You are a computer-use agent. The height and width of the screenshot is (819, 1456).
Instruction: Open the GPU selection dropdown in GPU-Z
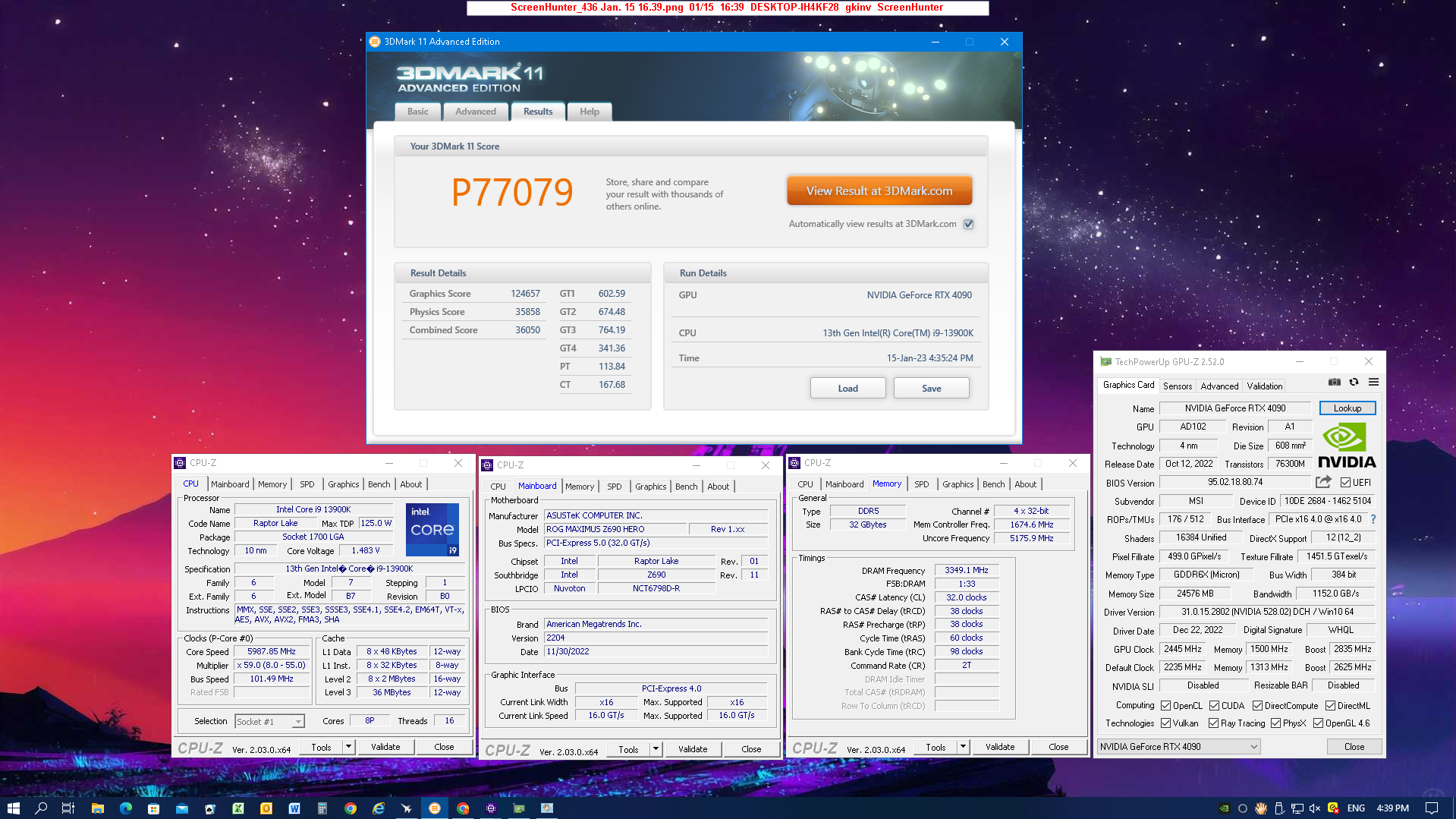[1179, 747]
